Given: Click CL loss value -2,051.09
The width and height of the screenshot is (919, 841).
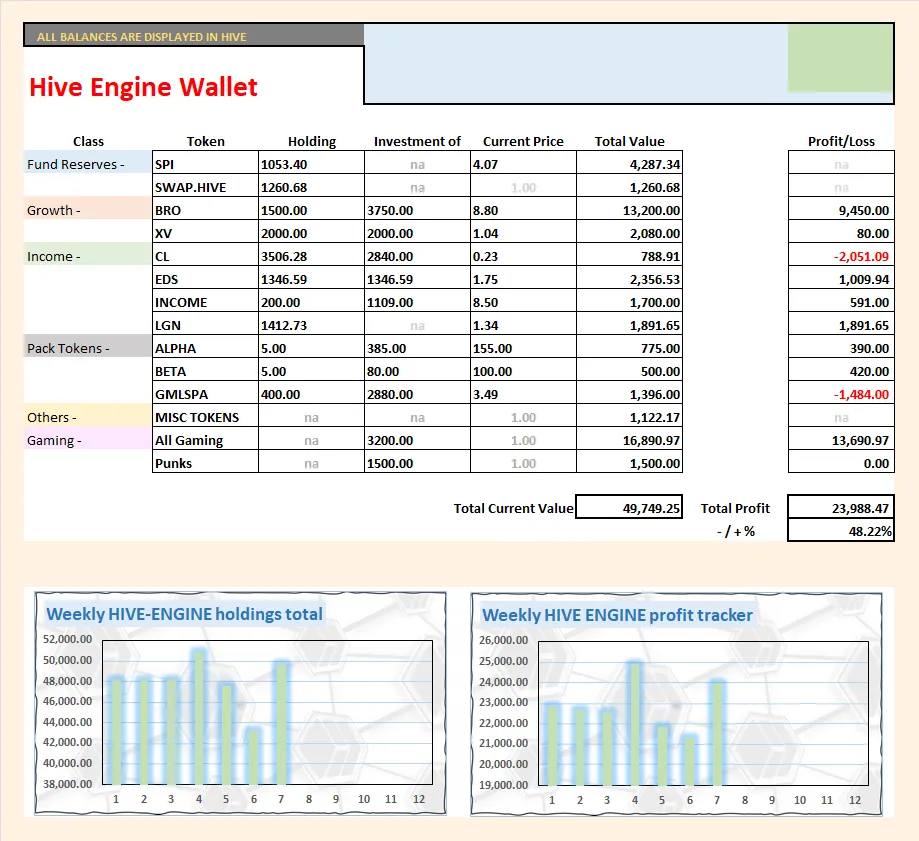Looking at the screenshot, I should [x=841, y=256].
